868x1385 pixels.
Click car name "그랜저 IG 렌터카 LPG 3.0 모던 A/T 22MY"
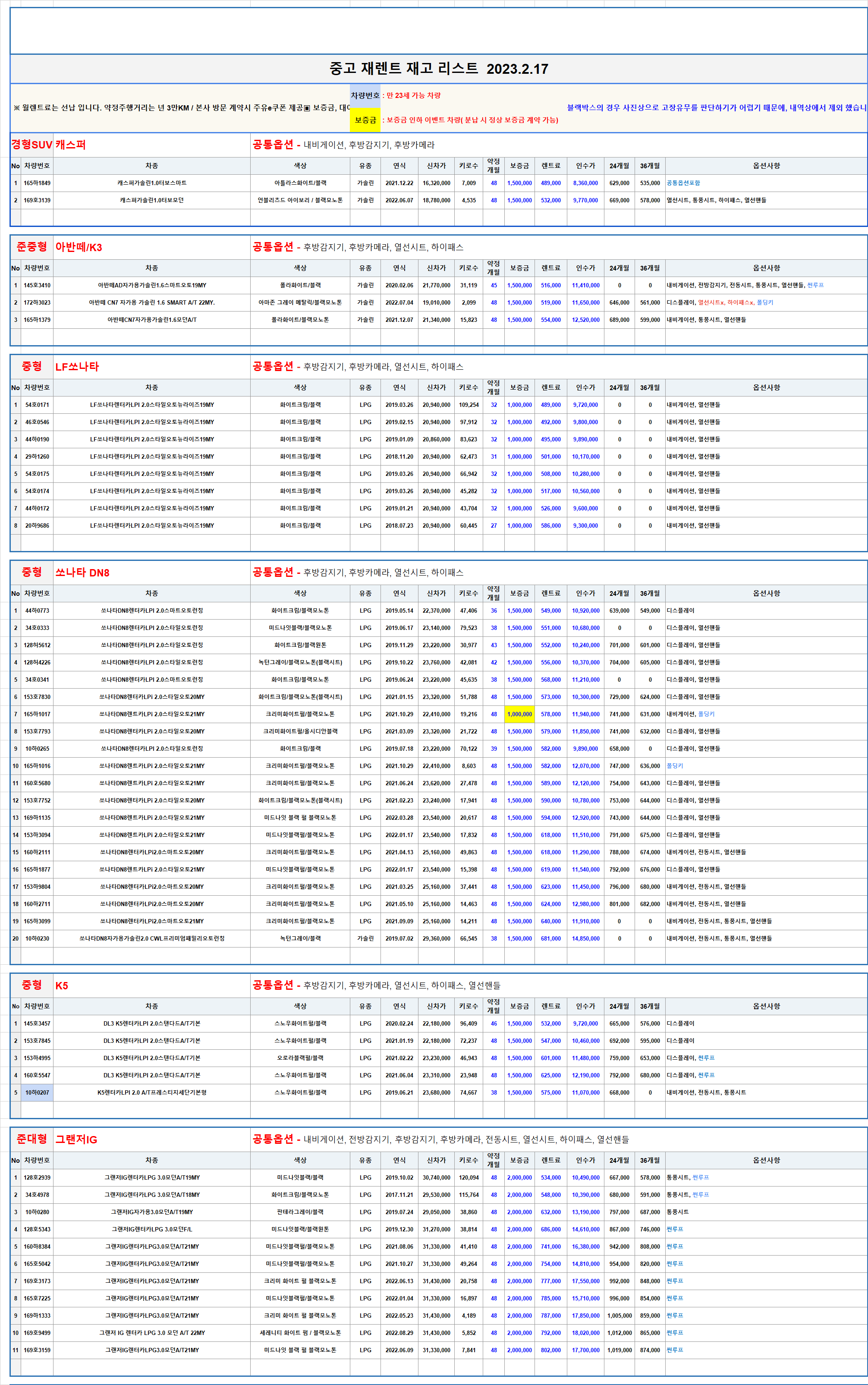[x=151, y=1333]
